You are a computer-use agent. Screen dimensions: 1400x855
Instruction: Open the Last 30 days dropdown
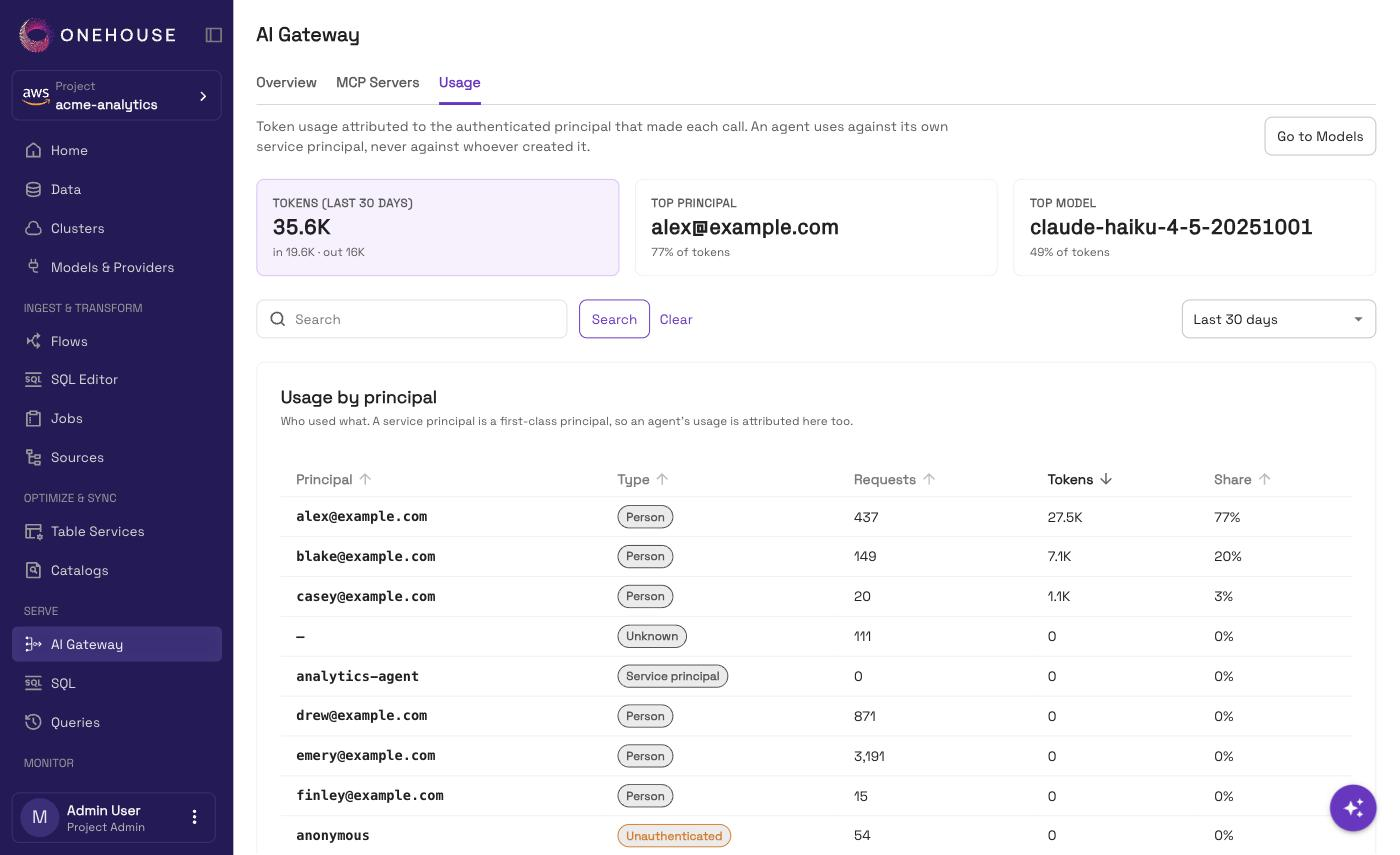tap(1279, 319)
